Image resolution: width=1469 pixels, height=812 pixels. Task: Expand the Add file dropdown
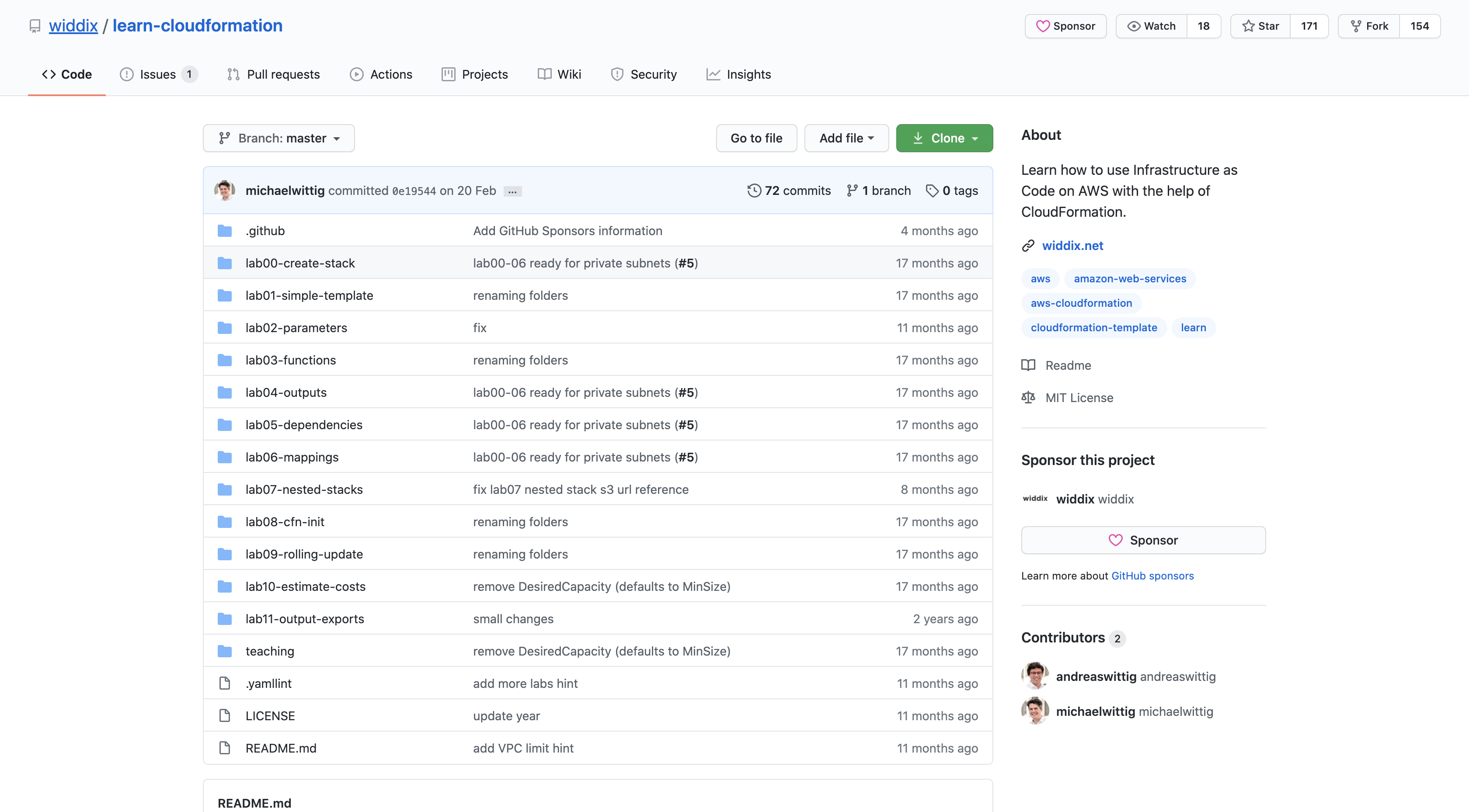pos(846,138)
